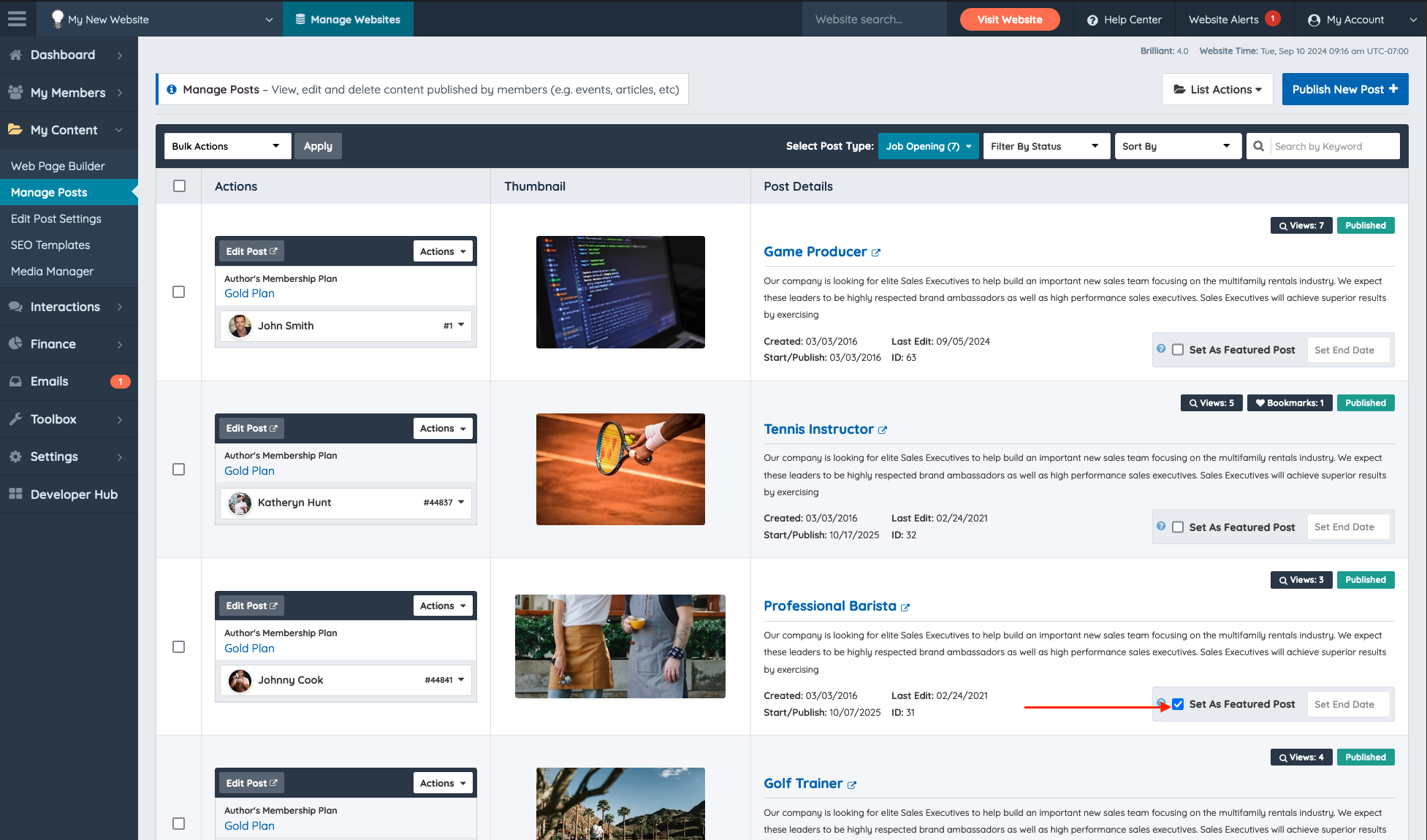Expand the Filter By Status dropdown
The height and width of the screenshot is (840, 1427).
[1046, 146]
